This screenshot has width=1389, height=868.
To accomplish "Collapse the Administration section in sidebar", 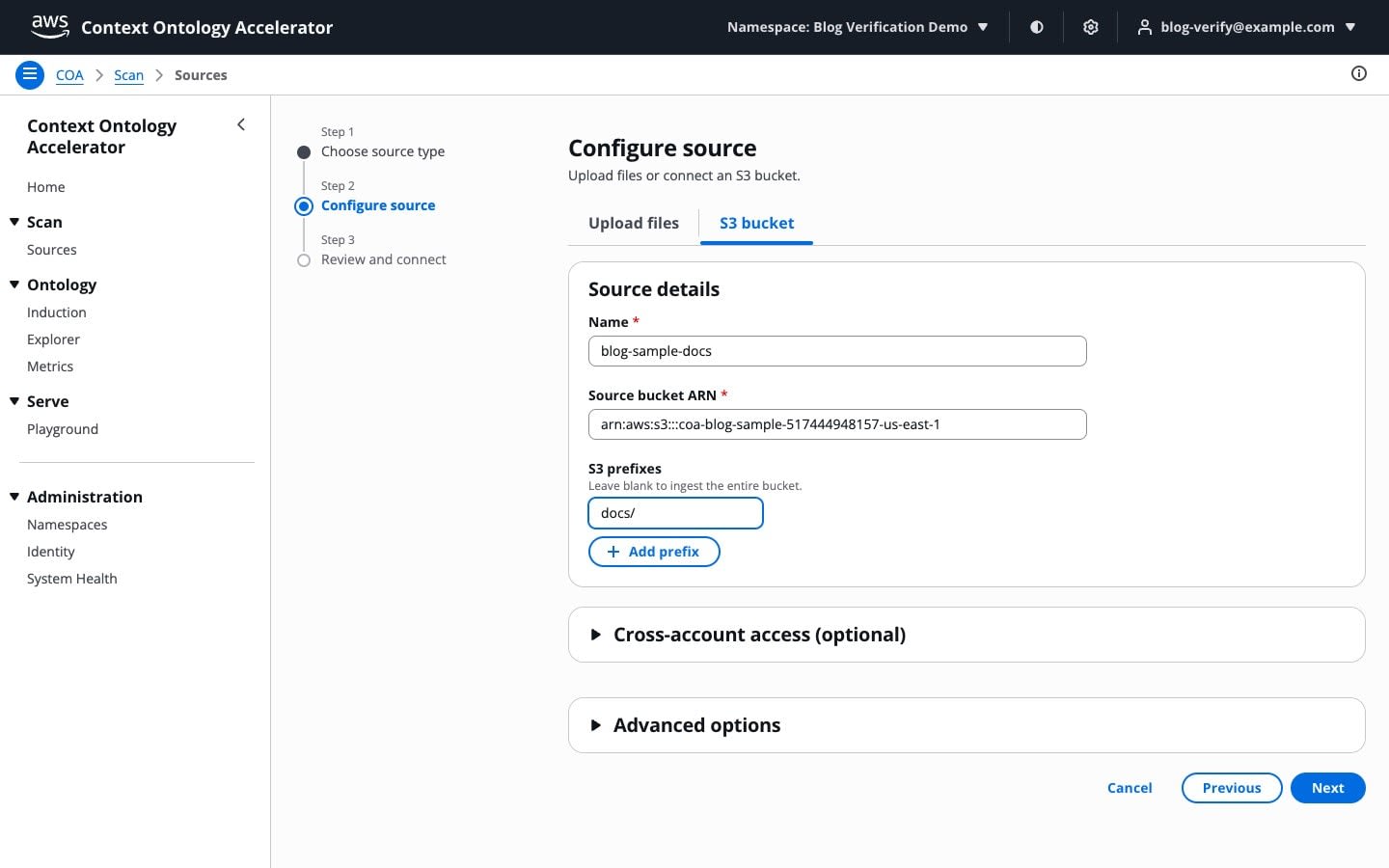I will click(14, 497).
